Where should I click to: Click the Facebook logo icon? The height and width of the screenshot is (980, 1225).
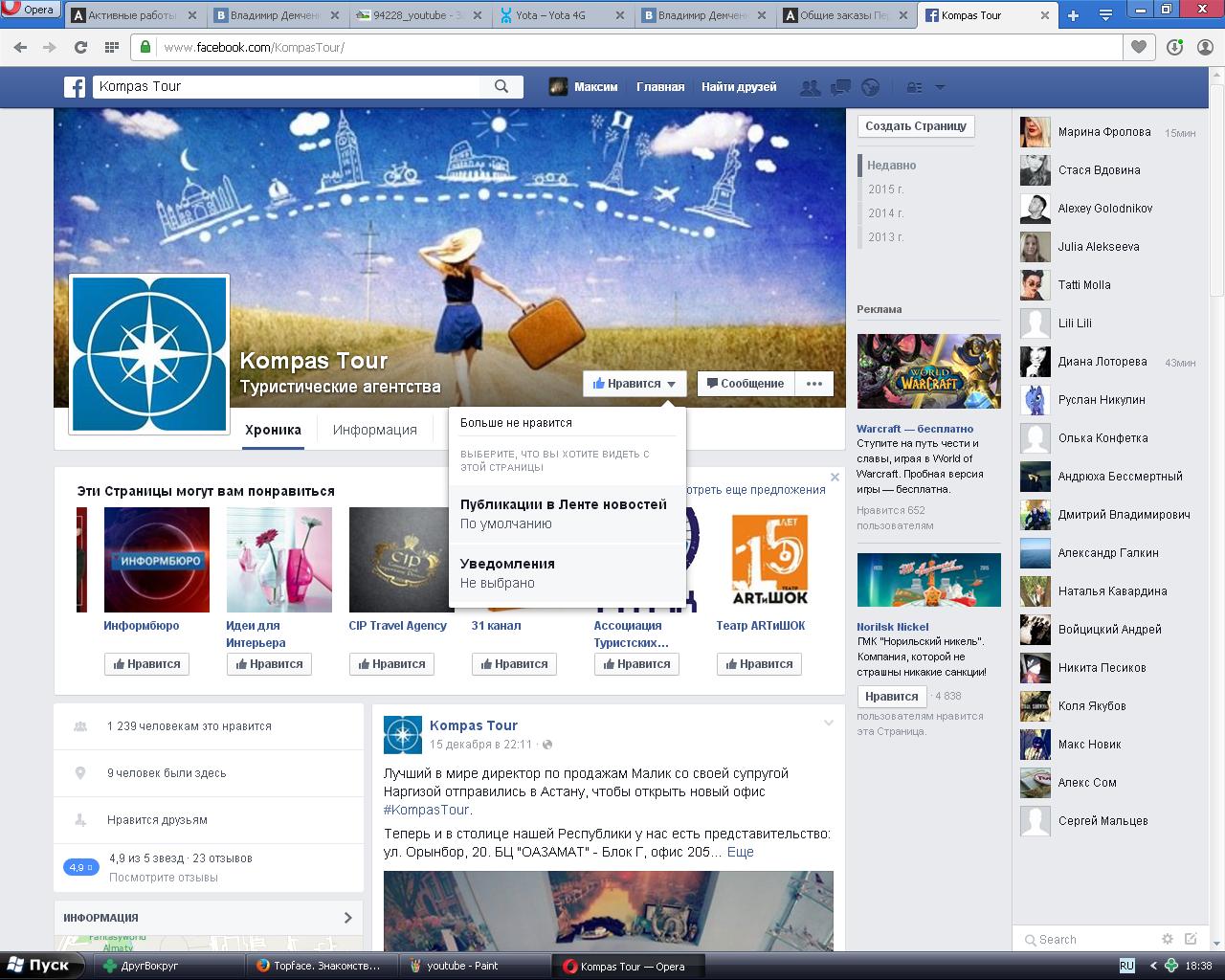[x=75, y=87]
